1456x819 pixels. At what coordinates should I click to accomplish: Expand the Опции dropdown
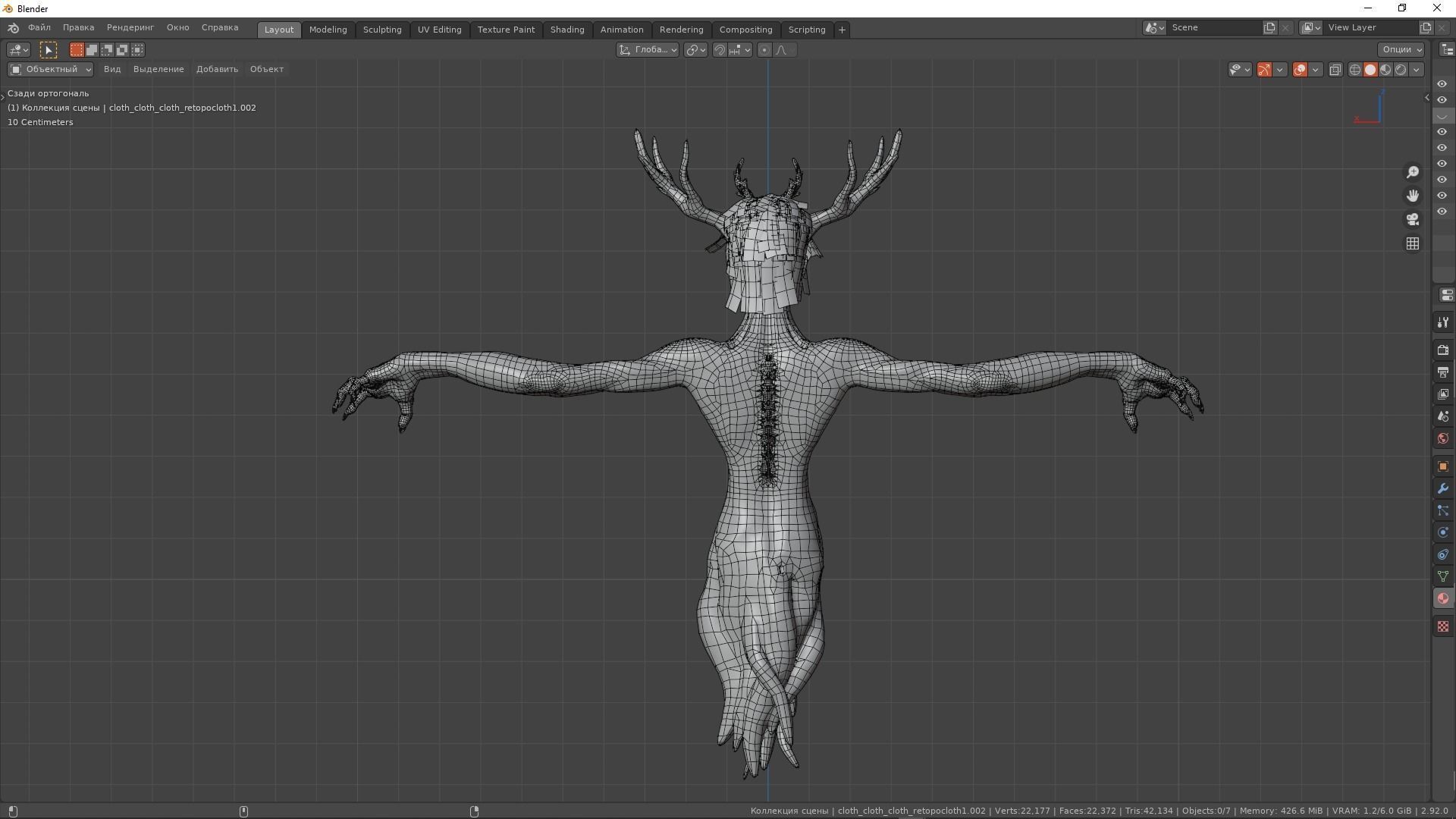tap(1401, 50)
